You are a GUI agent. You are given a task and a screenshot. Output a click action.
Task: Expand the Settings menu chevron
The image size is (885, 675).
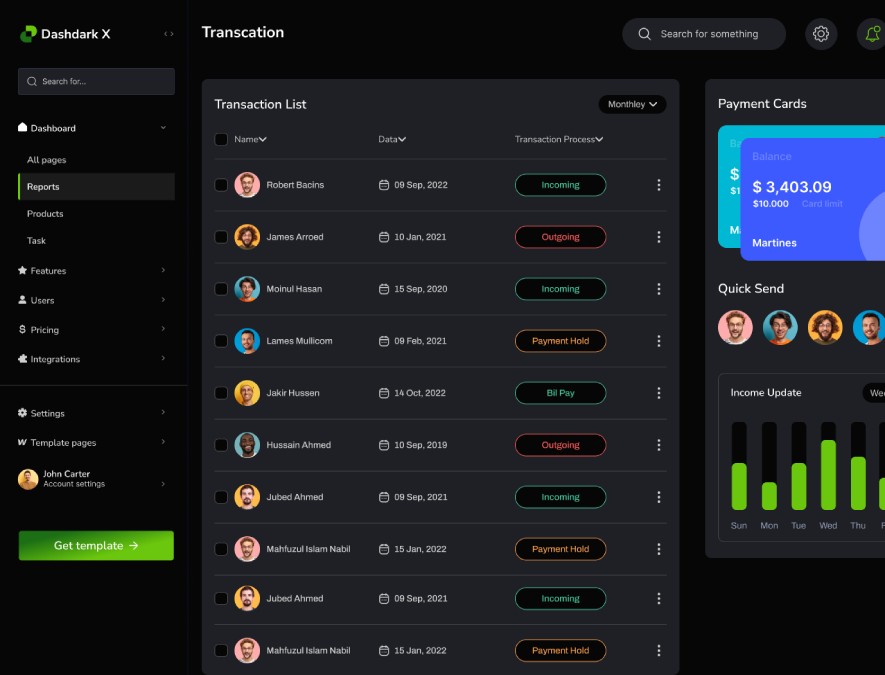(x=163, y=413)
